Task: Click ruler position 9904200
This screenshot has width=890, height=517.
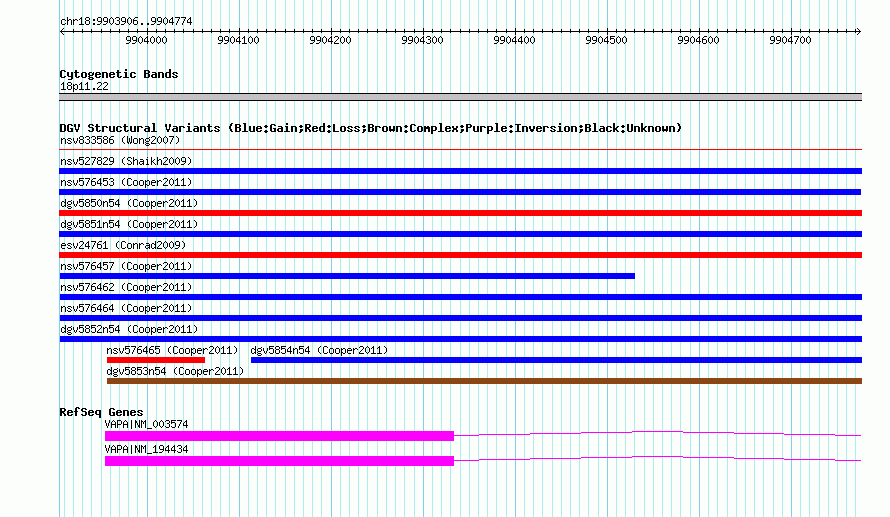Action: pos(330,40)
